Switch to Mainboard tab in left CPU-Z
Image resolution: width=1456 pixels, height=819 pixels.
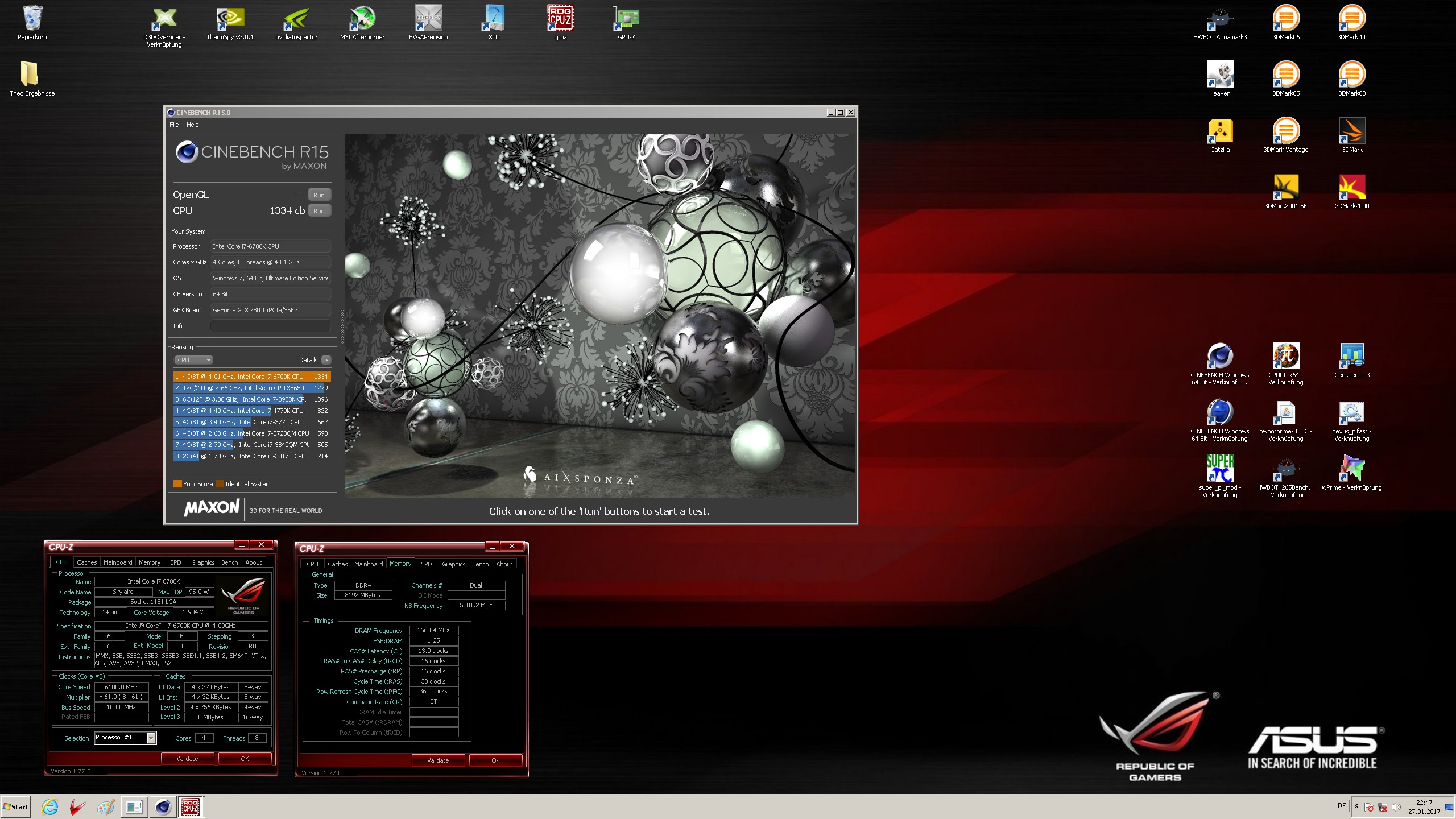pyautogui.click(x=118, y=562)
